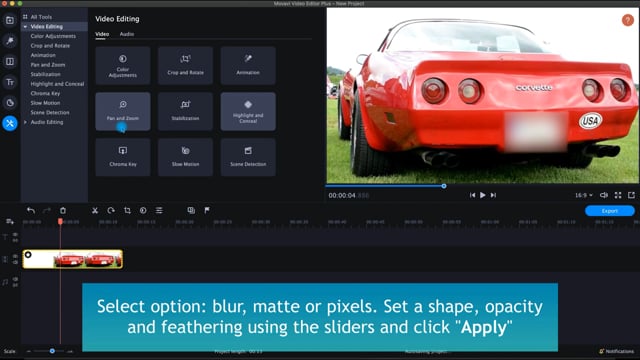Open Pan and Zoom tool card
Screen dimensions: 640x360
click(x=123, y=111)
